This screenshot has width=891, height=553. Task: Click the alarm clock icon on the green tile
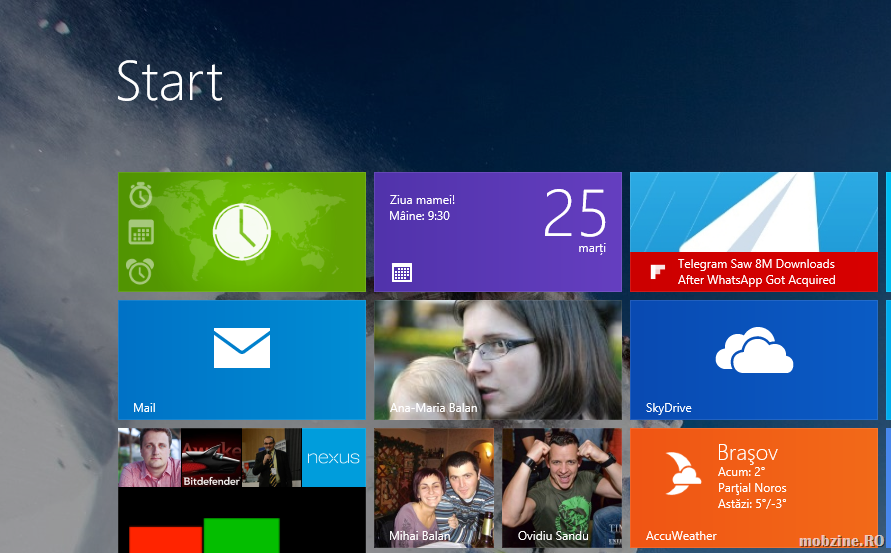click(x=140, y=271)
